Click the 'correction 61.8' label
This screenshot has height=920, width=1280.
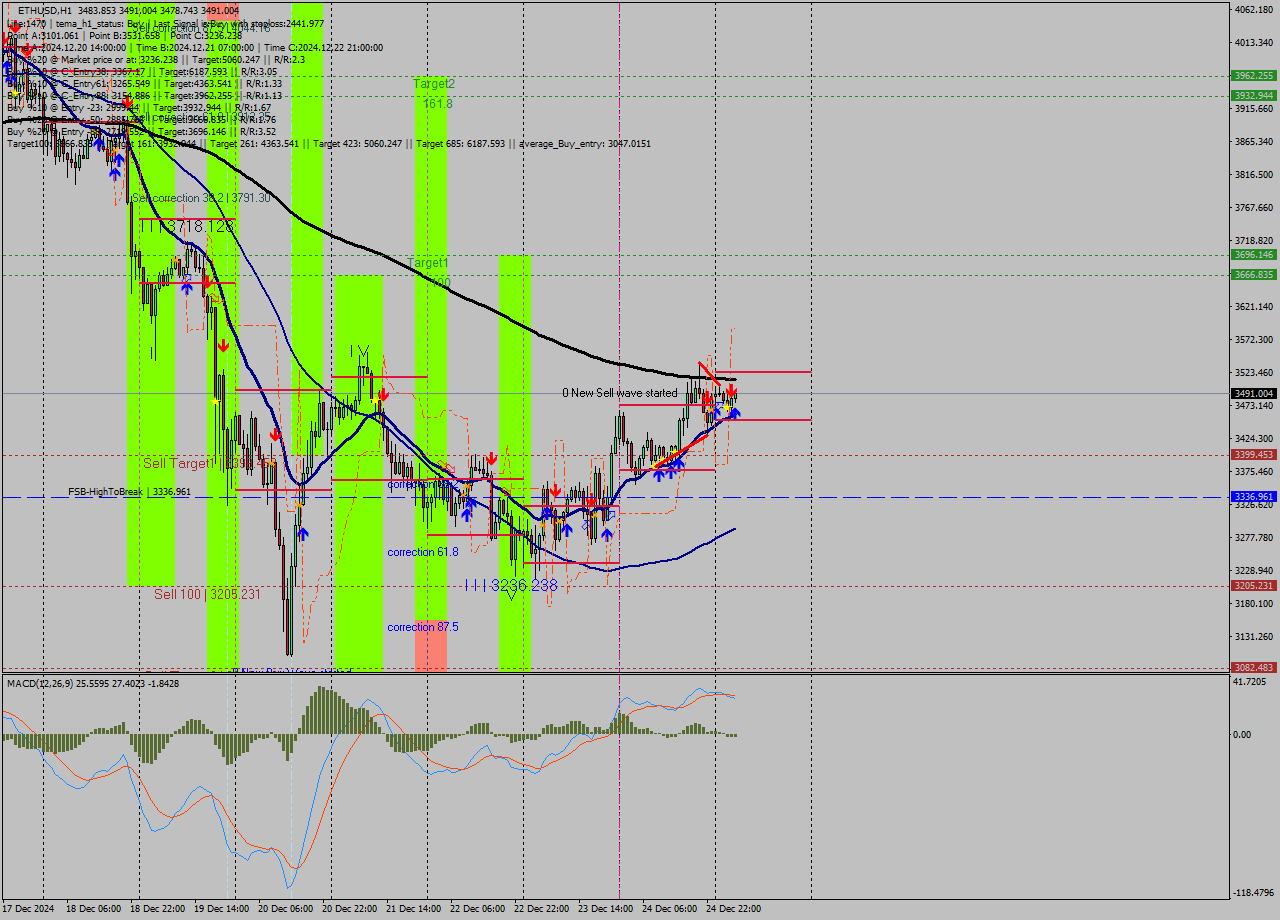(x=423, y=552)
